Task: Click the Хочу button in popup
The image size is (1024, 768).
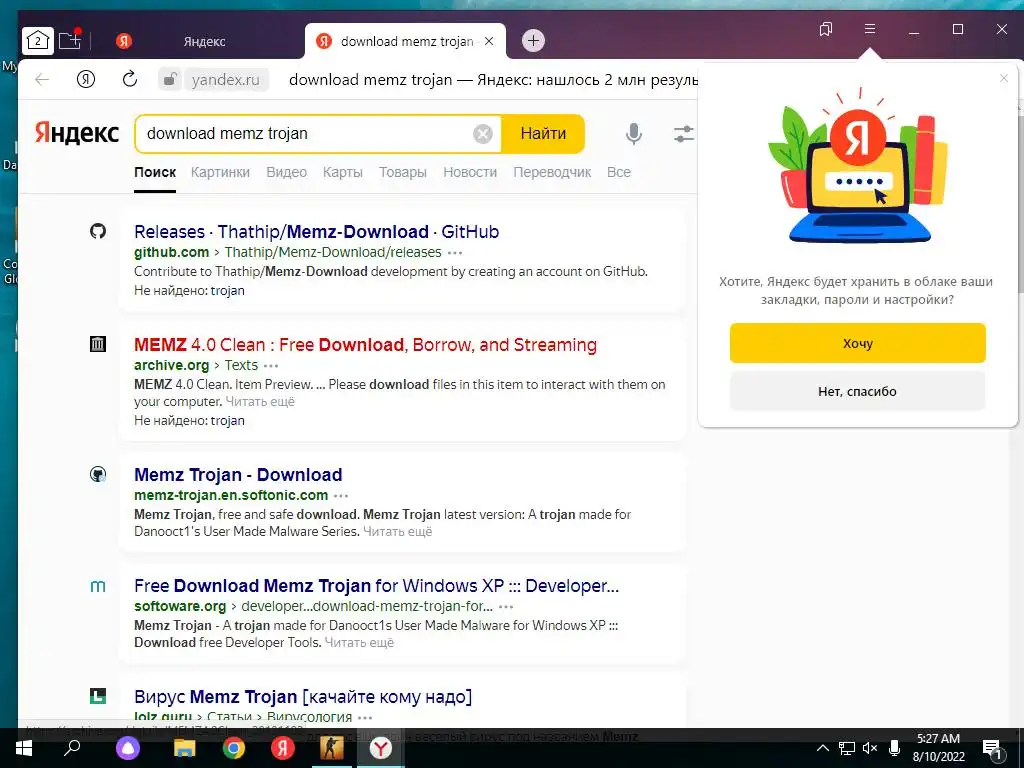Action: coord(857,343)
